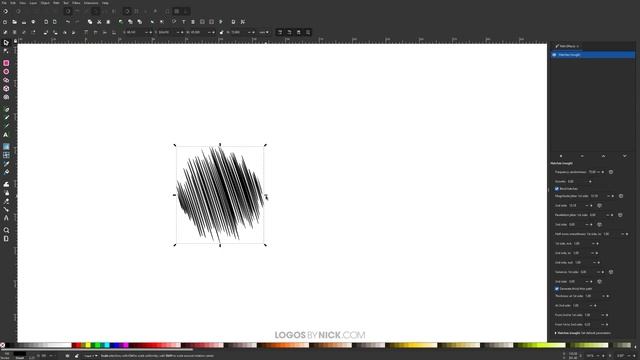Viewport: 640px width, 360px height.
Task: Select the Rectangle tool
Action: click(6, 63)
